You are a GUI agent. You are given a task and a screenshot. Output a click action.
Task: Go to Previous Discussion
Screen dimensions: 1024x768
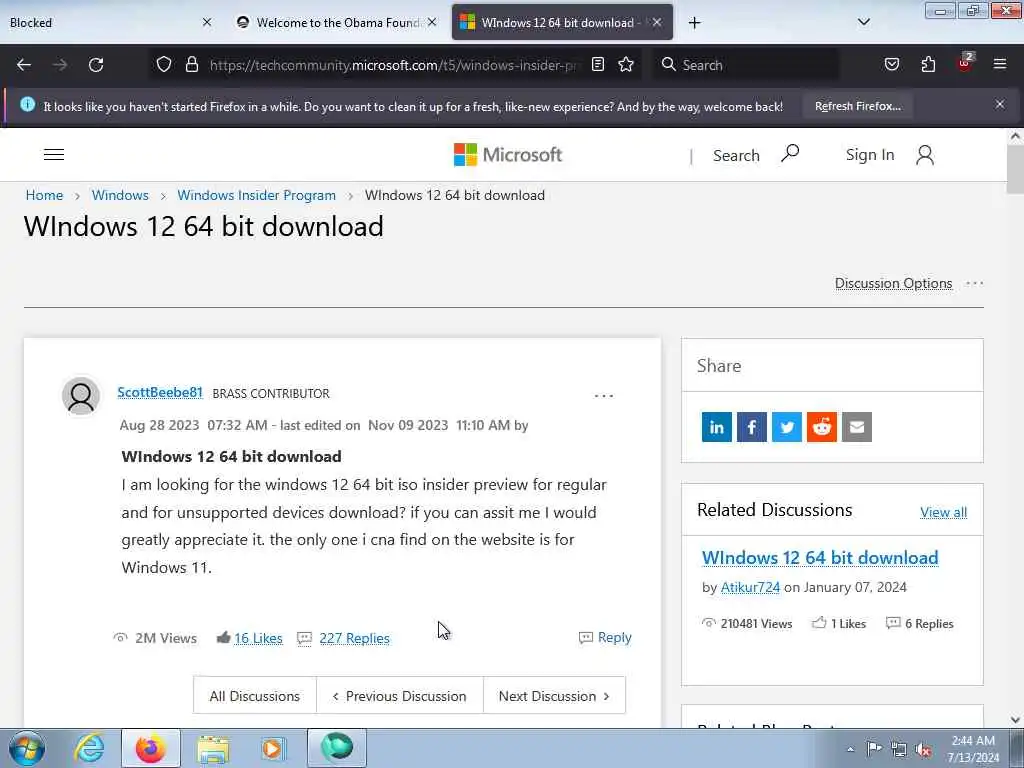pos(400,696)
